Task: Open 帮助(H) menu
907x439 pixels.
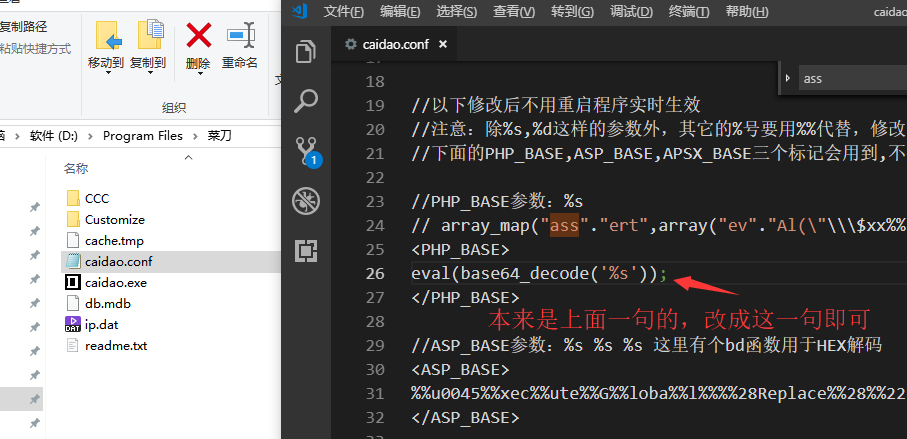Action: [x=747, y=11]
